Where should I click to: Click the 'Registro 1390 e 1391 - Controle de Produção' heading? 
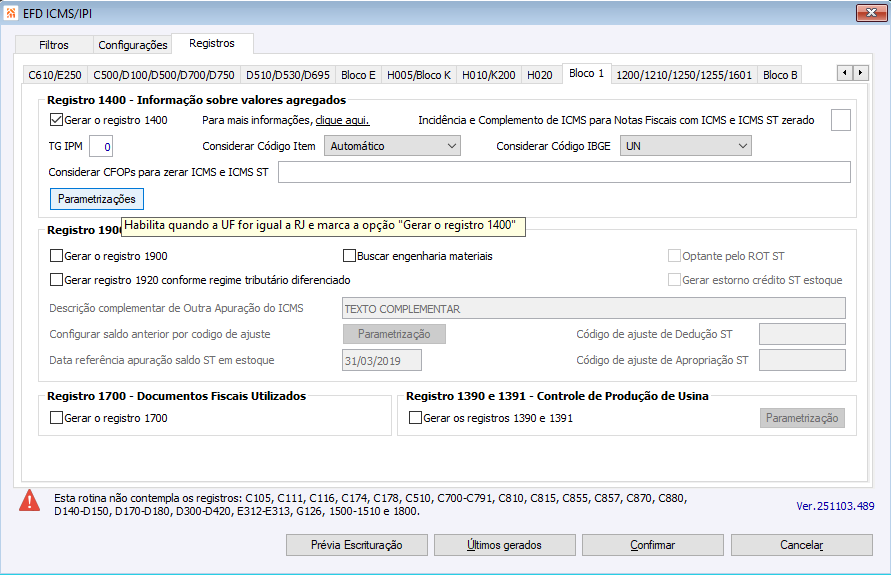557,396
